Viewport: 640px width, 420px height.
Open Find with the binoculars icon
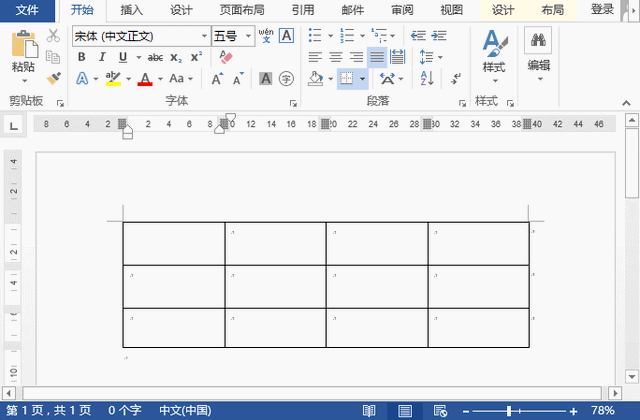pos(538,40)
